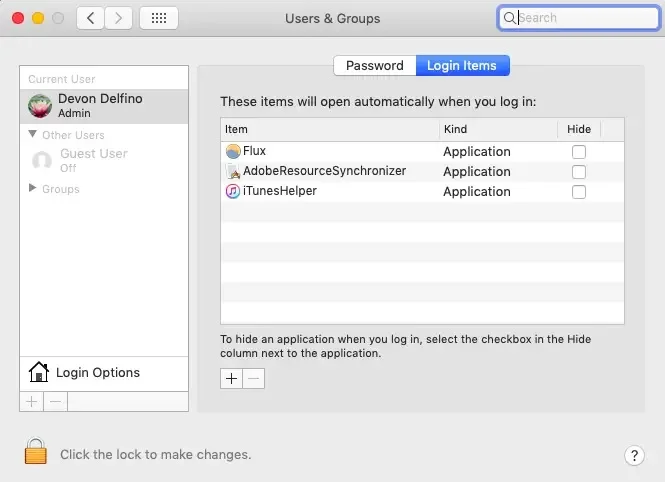Tick Hide checkbox for AdobeResourceSynchronizer
This screenshot has height=482, width=665.
[x=578, y=172]
